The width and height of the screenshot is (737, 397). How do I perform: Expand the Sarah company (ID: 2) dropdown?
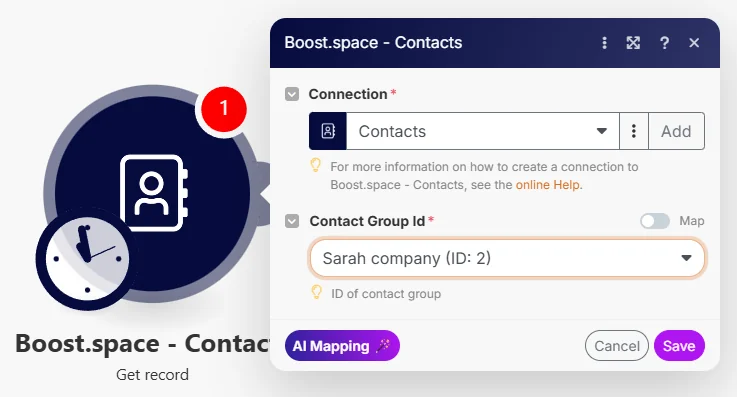pos(507,258)
